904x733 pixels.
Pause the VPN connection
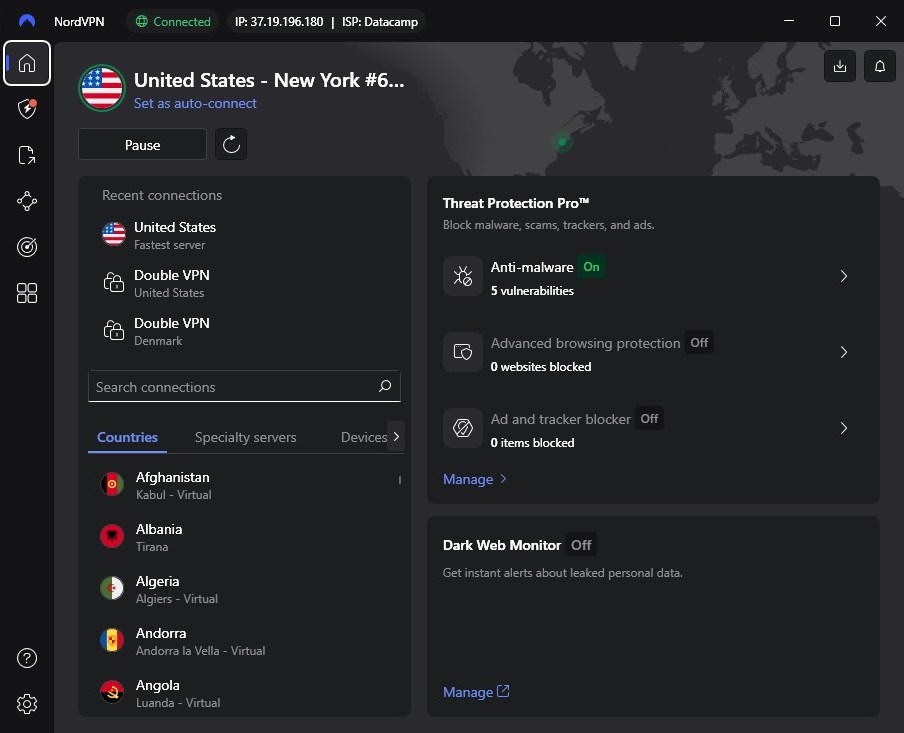(142, 145)
